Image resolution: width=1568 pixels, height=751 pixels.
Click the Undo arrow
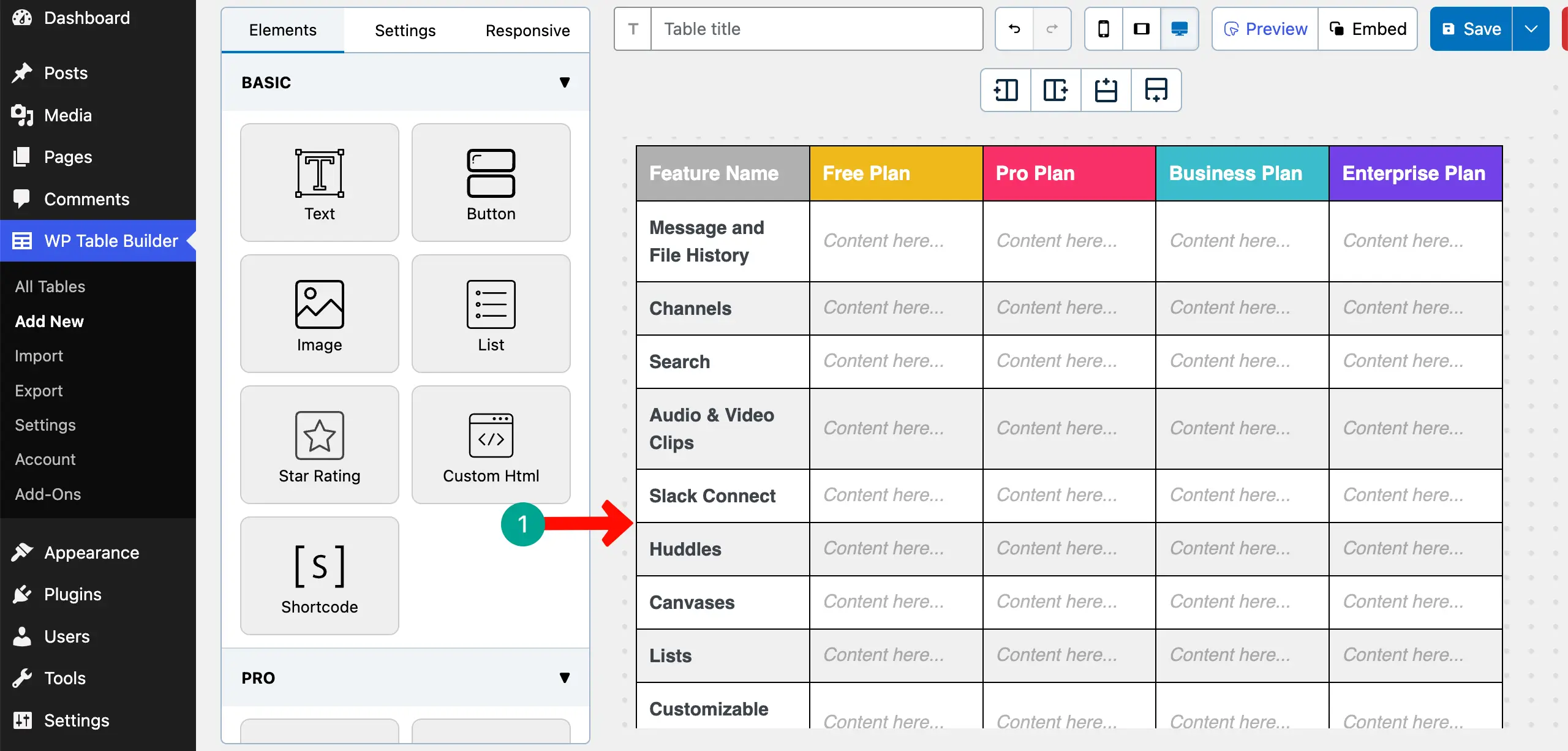click(1013, 28)
